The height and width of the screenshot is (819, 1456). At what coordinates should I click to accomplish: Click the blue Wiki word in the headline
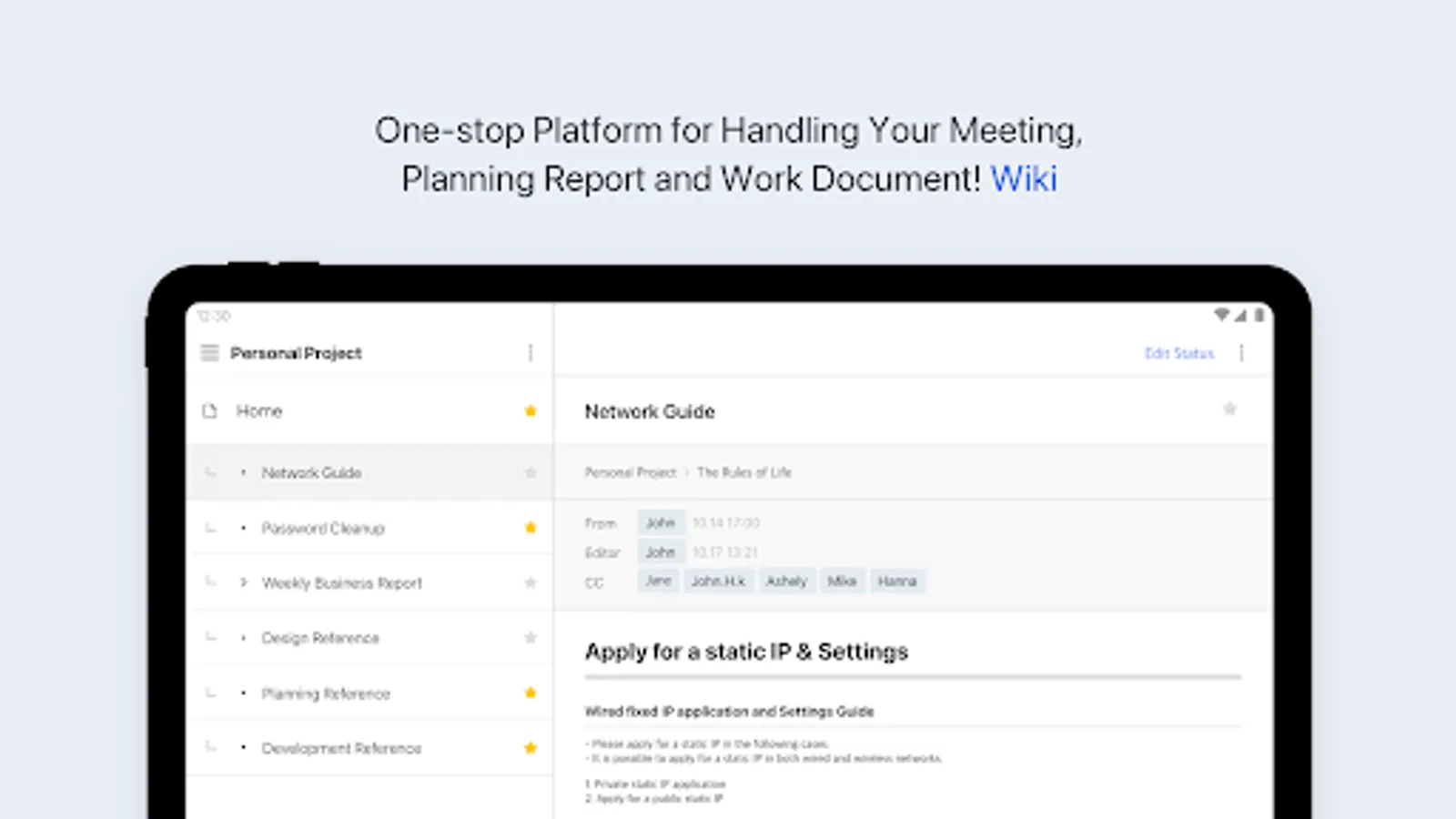[1024, 178]
